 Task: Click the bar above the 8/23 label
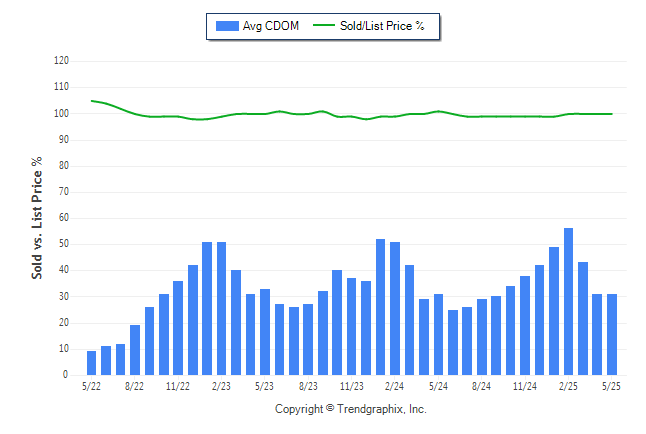pyautogui.click(x=308, y=339)
